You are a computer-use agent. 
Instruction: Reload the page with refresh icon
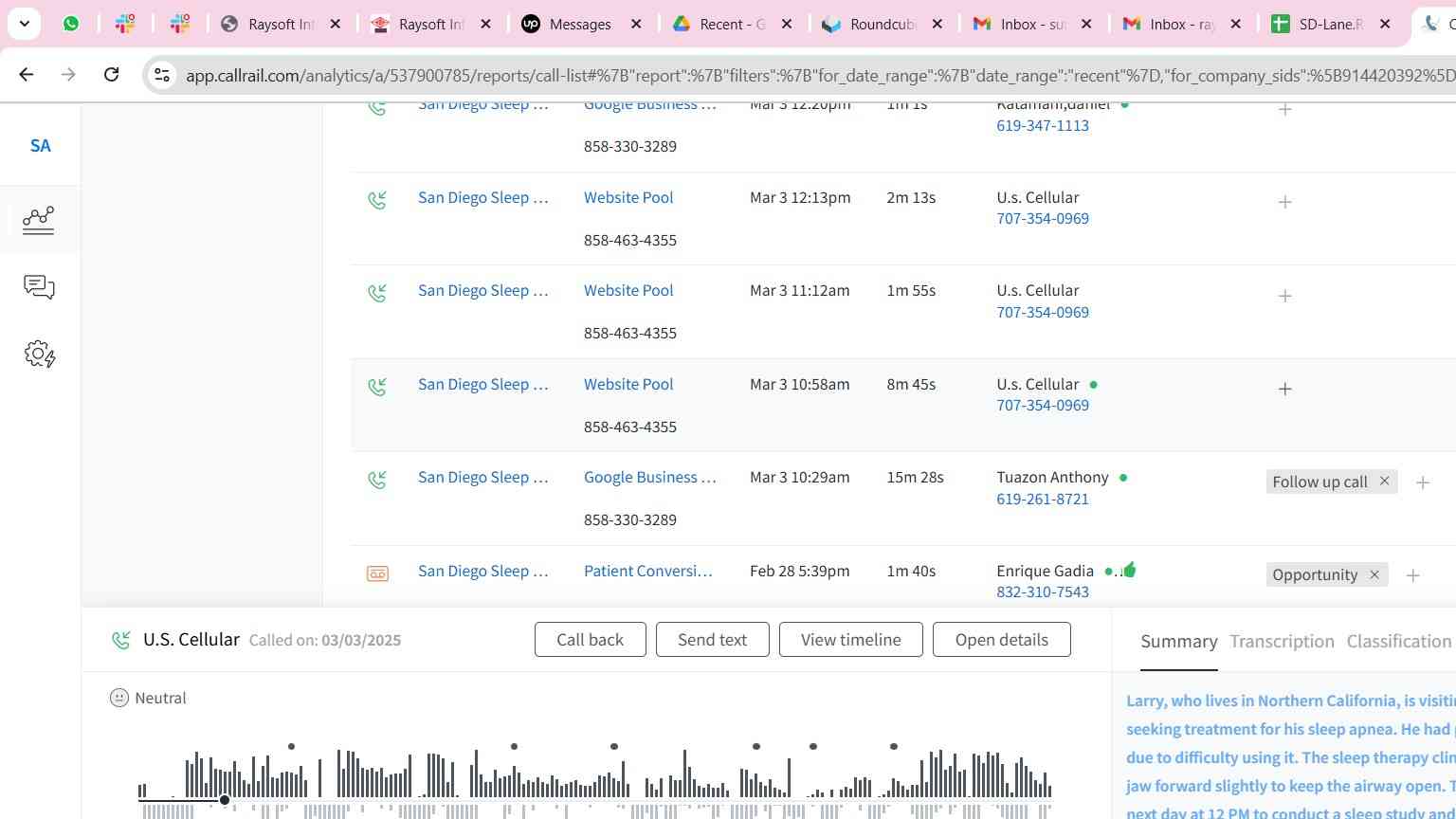pyautogui.click(x=111, y=74)
